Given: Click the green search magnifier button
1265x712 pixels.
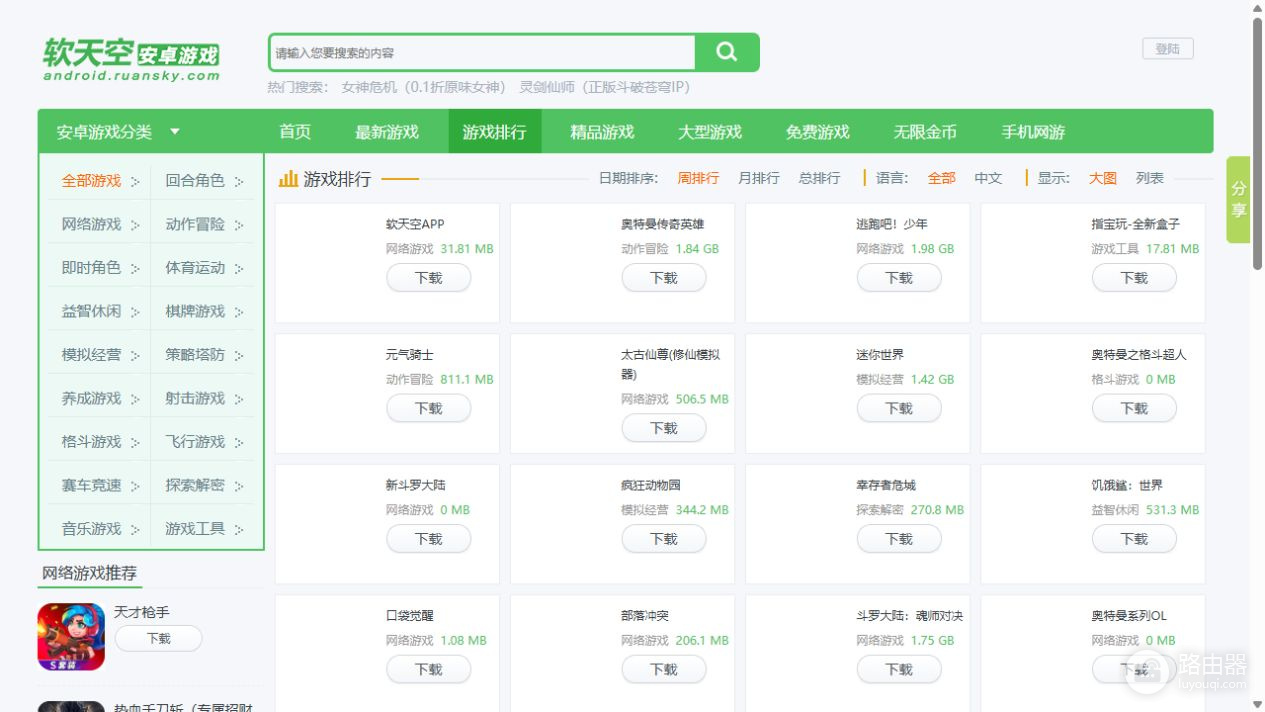Looking at the screenshot, I should click(727, 52).
